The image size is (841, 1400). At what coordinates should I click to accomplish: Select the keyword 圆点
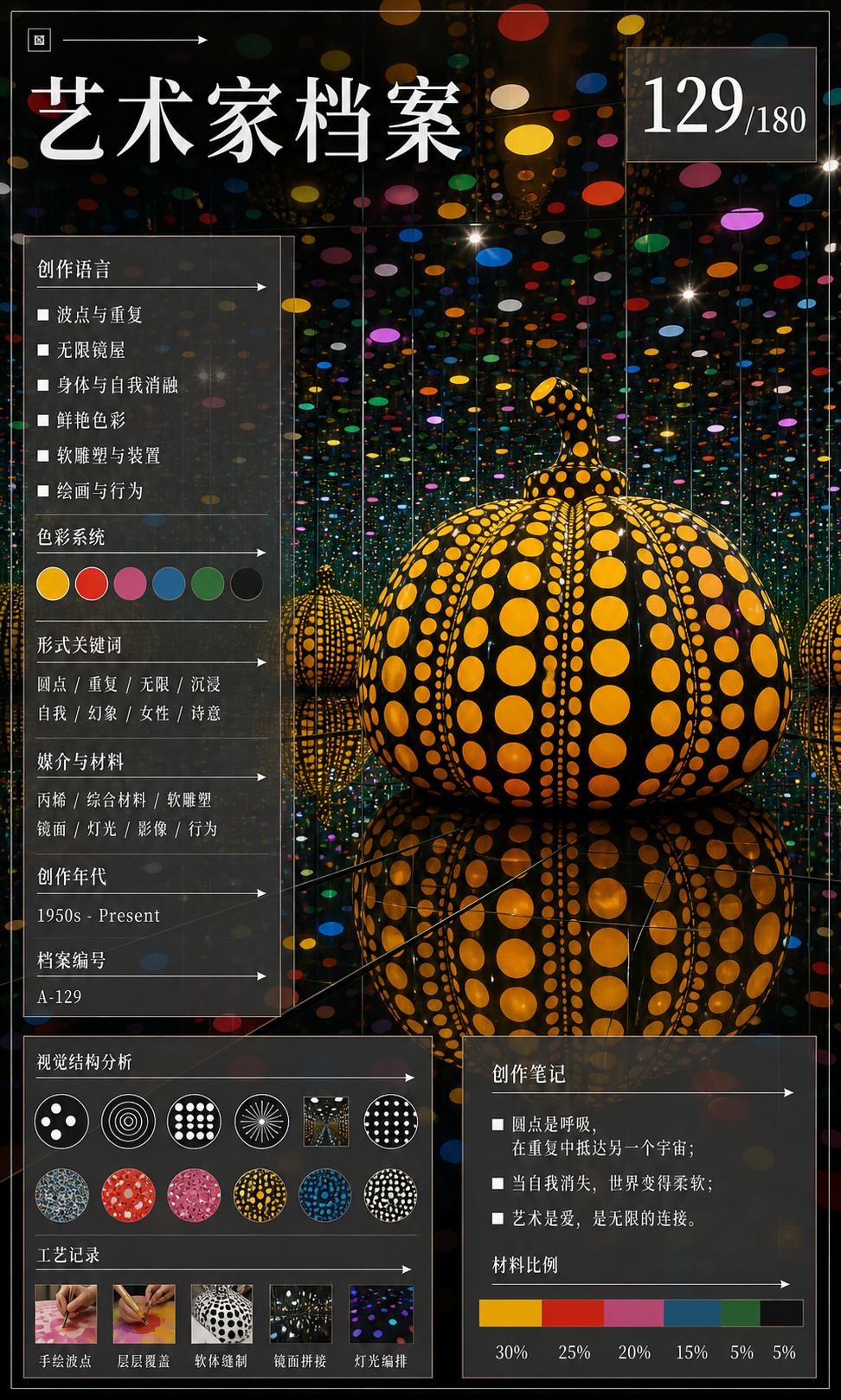[52, 684]
